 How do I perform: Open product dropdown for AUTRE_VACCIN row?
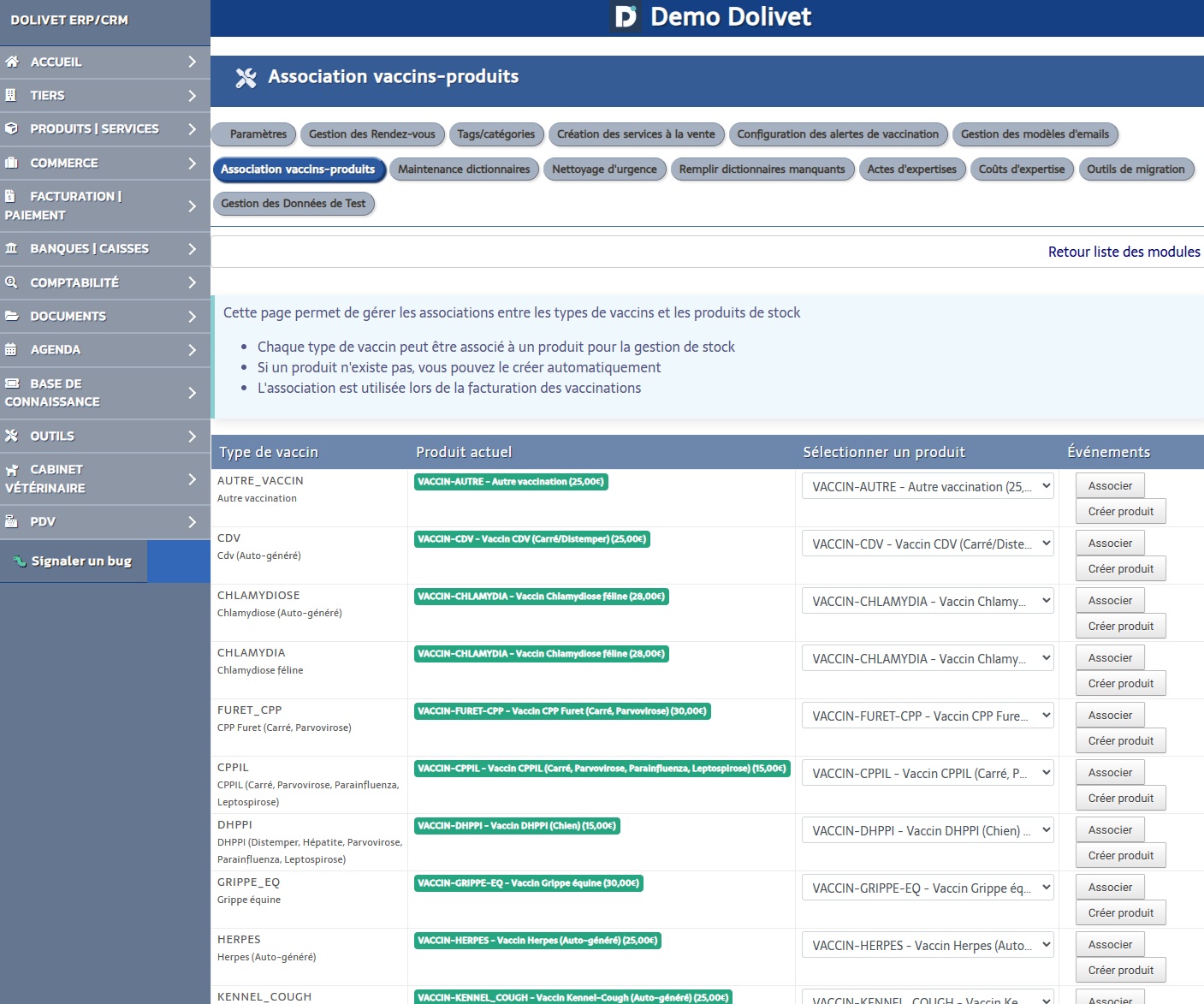pos(928,486)
